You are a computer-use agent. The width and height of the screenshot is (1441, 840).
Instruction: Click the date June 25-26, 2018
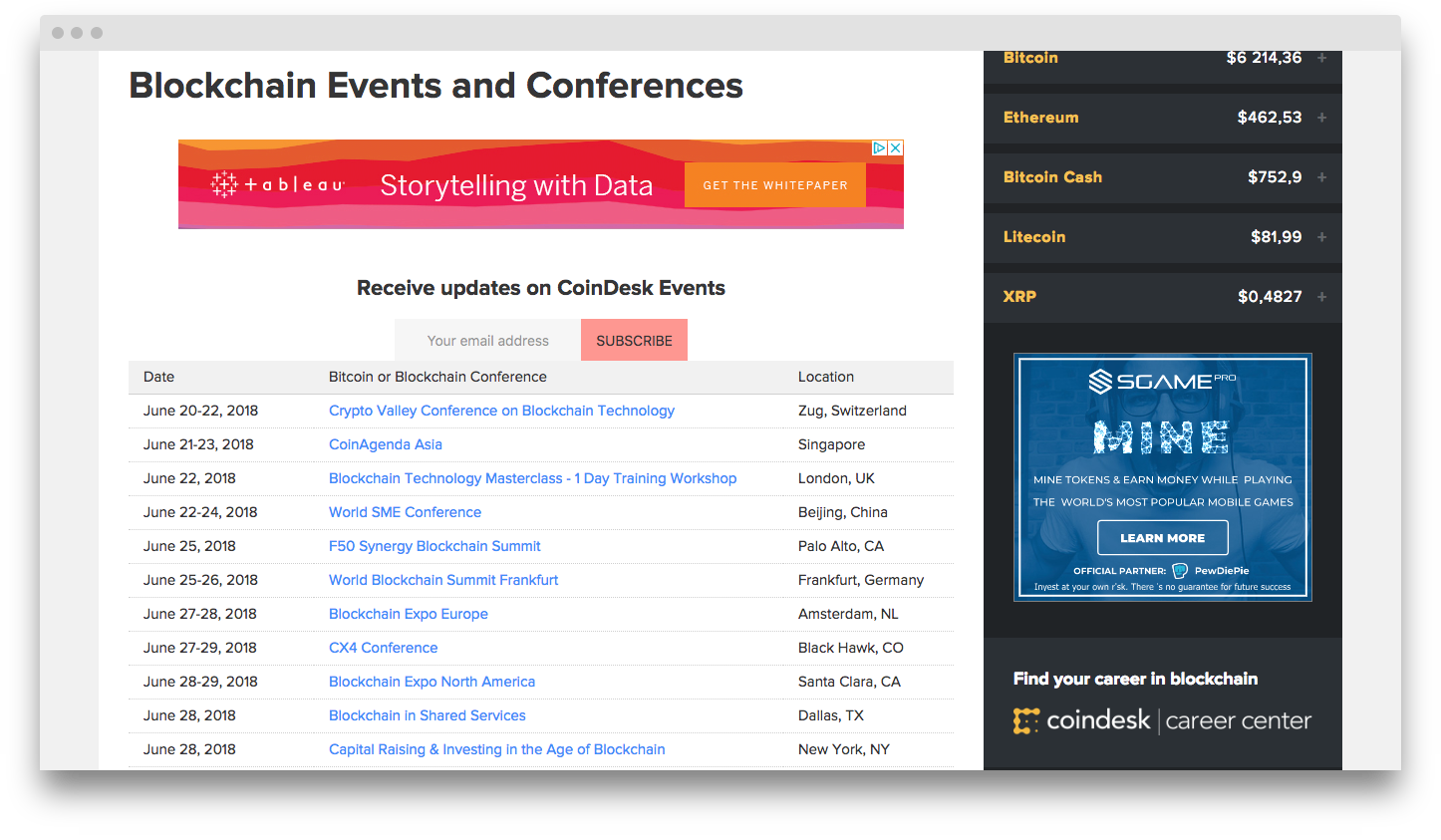pyautogui.click(x=200, y=580)
